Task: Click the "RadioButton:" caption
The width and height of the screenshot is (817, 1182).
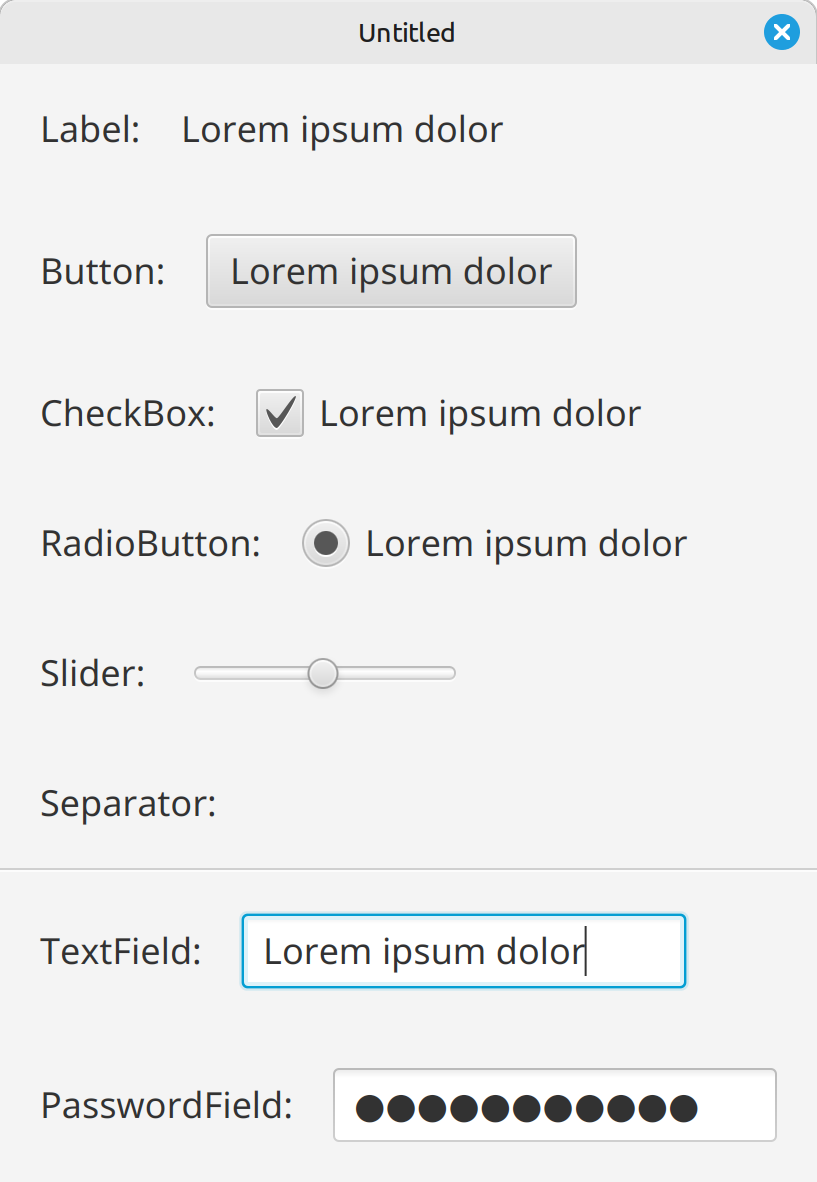Action: click(x=150, y=544)
